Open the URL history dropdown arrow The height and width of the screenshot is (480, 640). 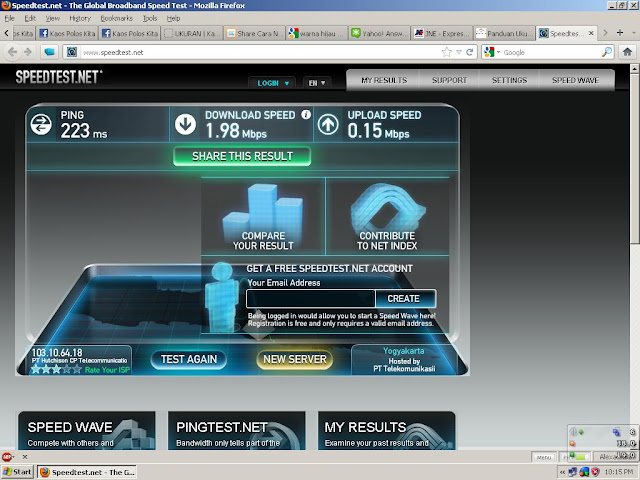(x=459, y=52)
